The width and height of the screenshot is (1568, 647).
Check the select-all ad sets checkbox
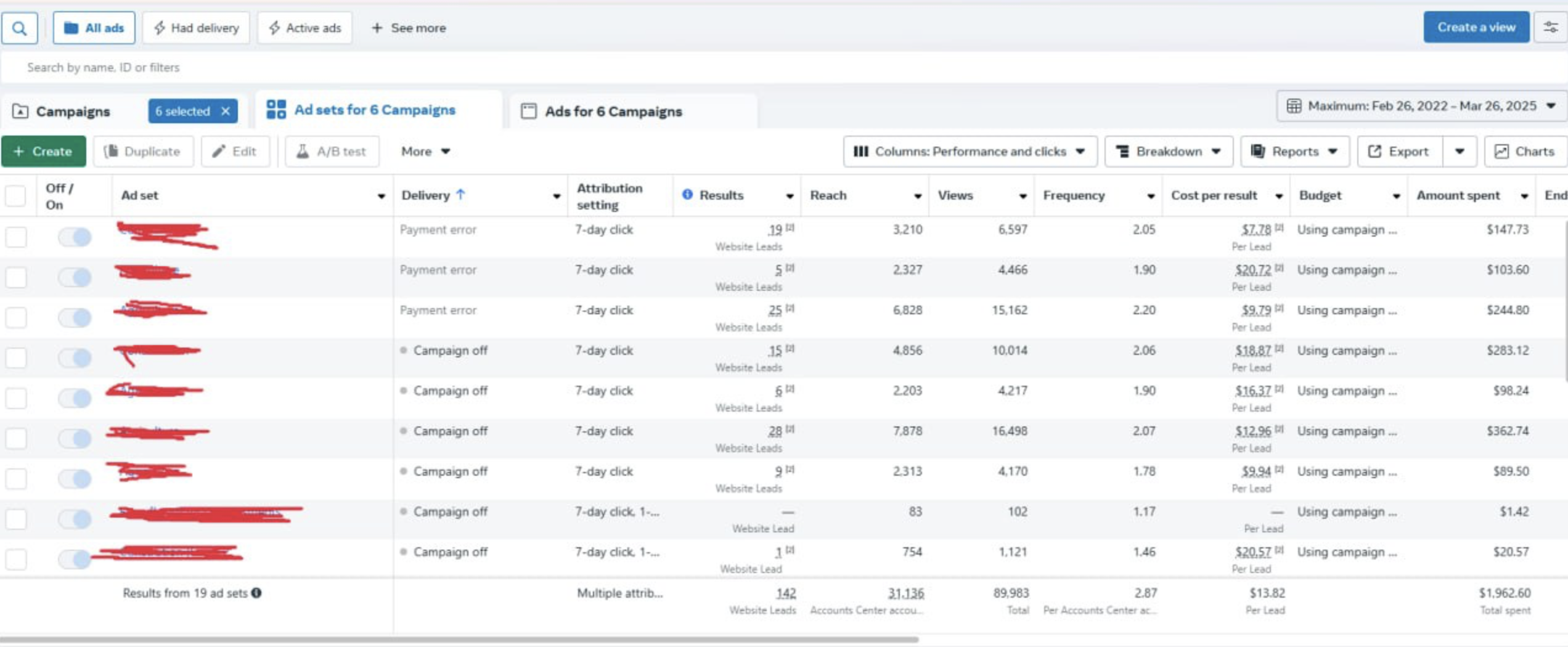[x=15, y=196]
